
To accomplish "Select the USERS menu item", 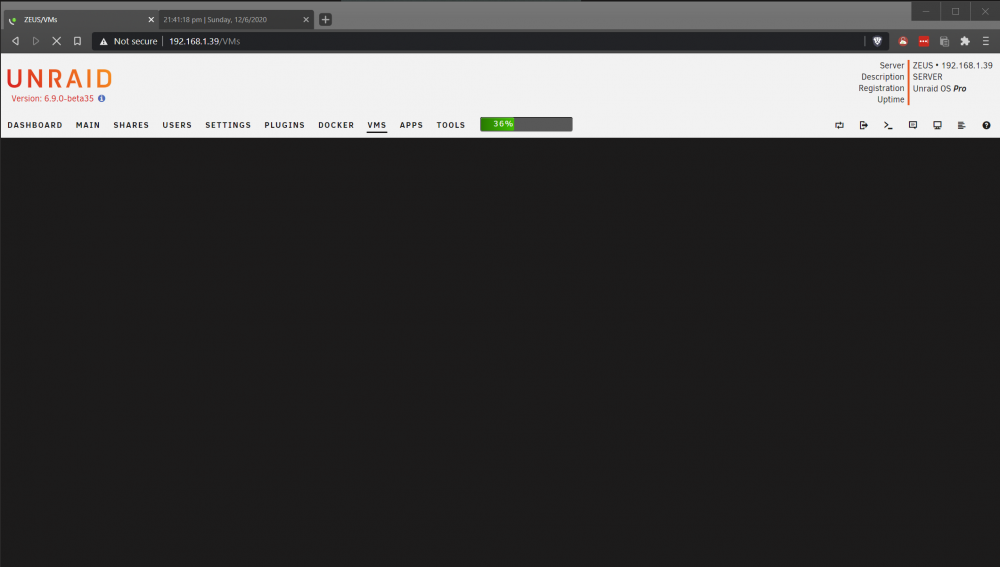I will coord(177,125).
